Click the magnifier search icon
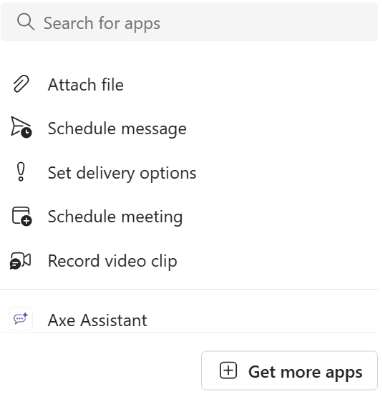Image resolution: width=382 pixels, height=393 pixels. coord(25,22)
